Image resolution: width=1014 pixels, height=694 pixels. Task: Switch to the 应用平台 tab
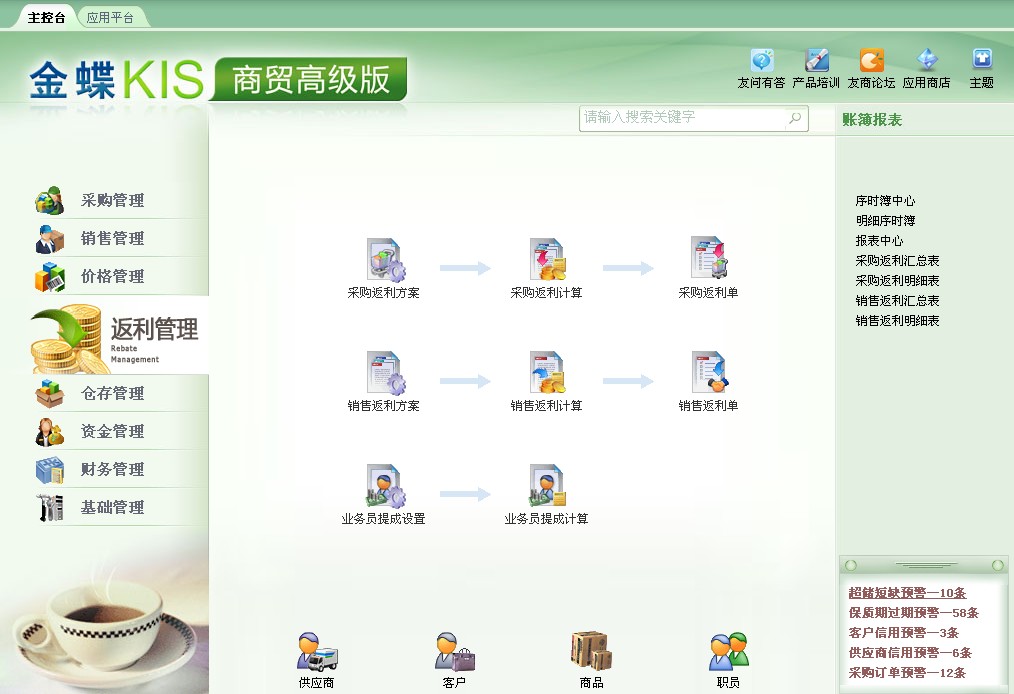click(110, 17)
